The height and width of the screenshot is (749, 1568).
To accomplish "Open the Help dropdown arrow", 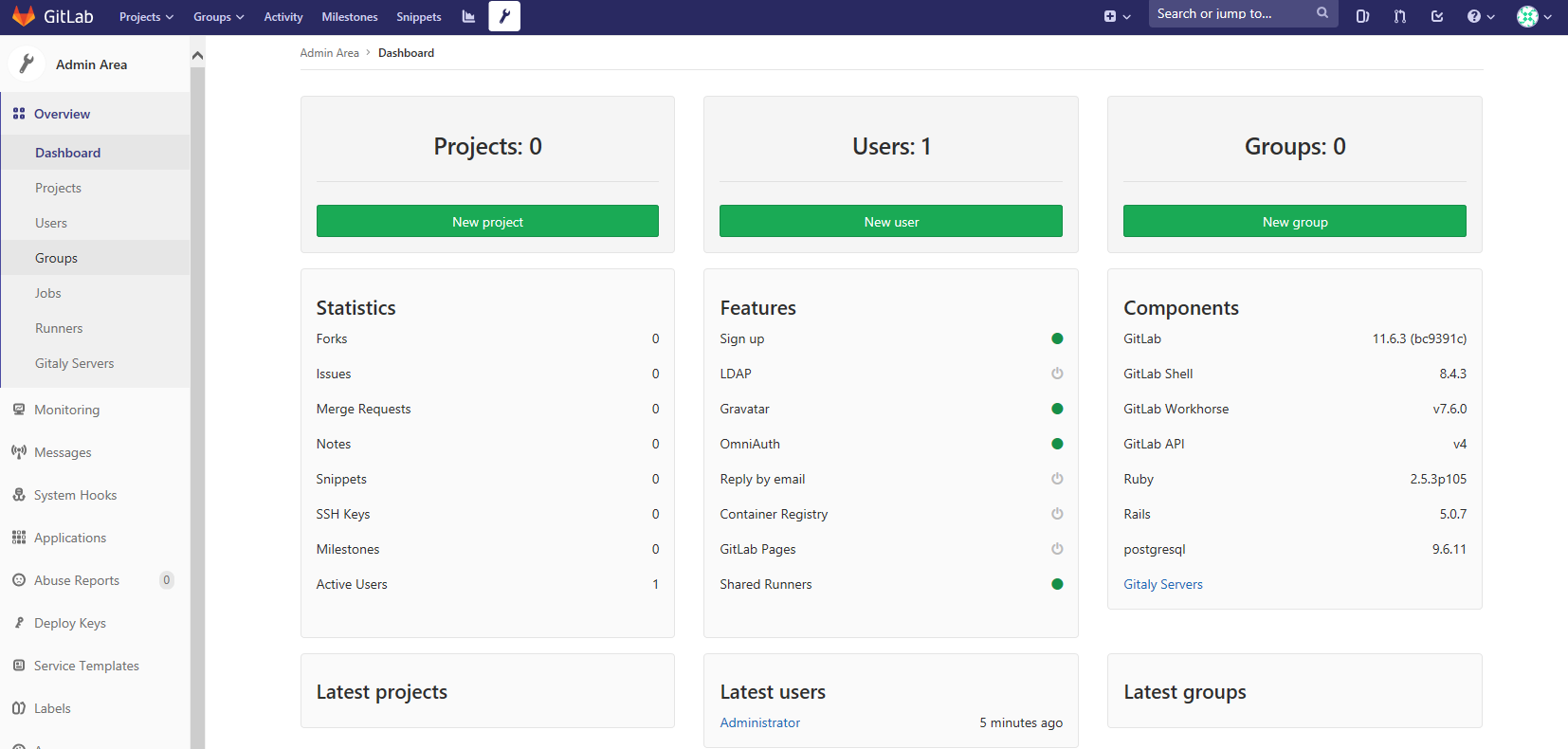I will click(1490, 17).
